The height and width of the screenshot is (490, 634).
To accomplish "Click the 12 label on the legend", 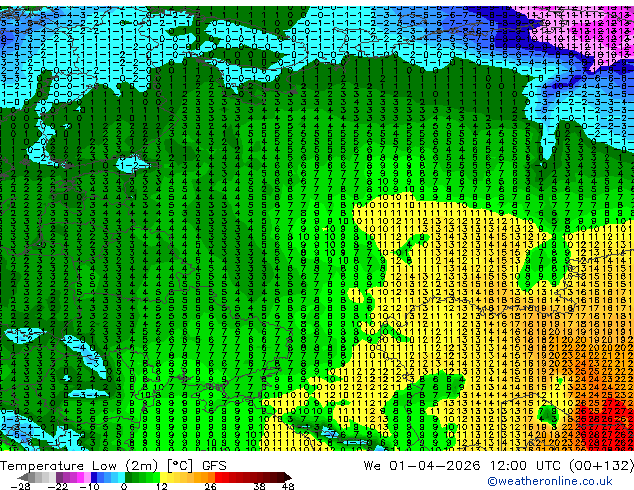I will 162,486.
